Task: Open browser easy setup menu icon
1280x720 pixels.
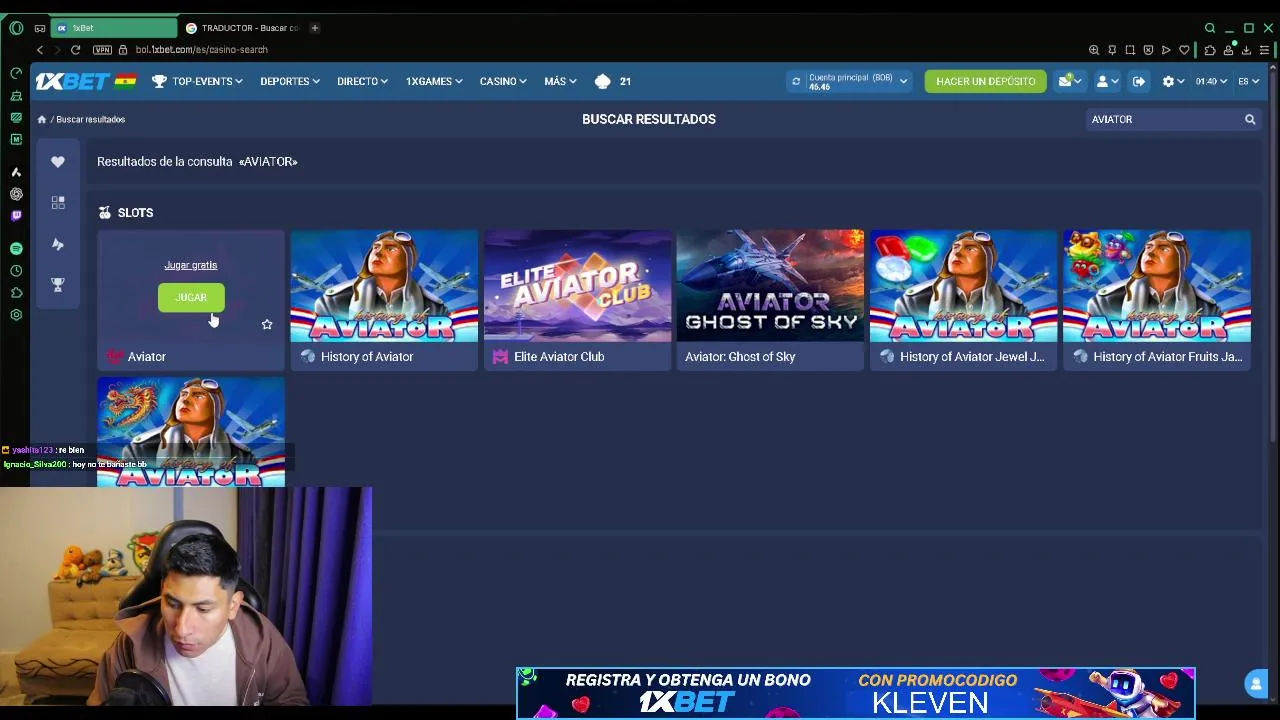Action: [1264, 50]
